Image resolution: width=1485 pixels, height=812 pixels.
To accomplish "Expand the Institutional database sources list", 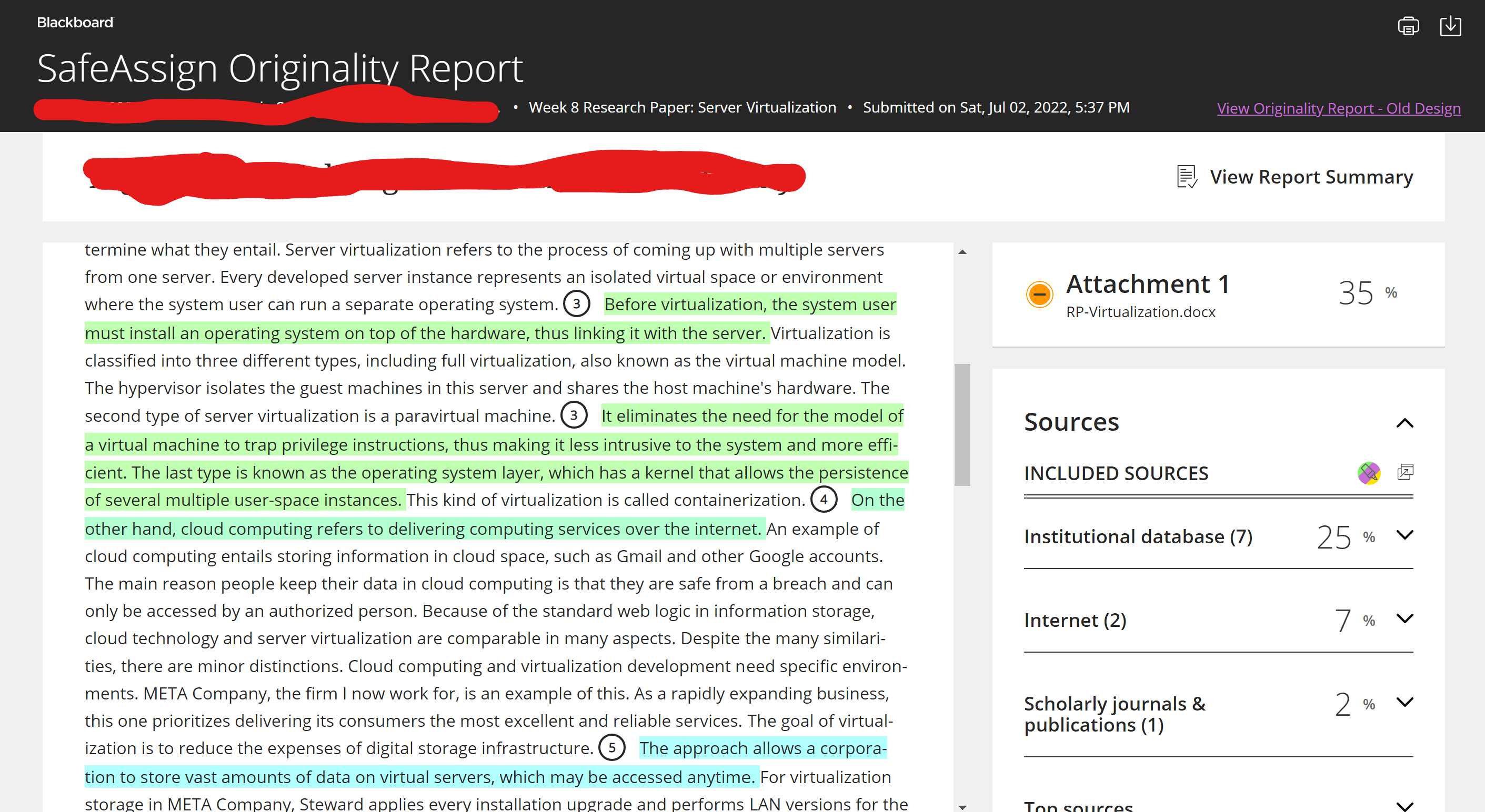I will 1405,535.
